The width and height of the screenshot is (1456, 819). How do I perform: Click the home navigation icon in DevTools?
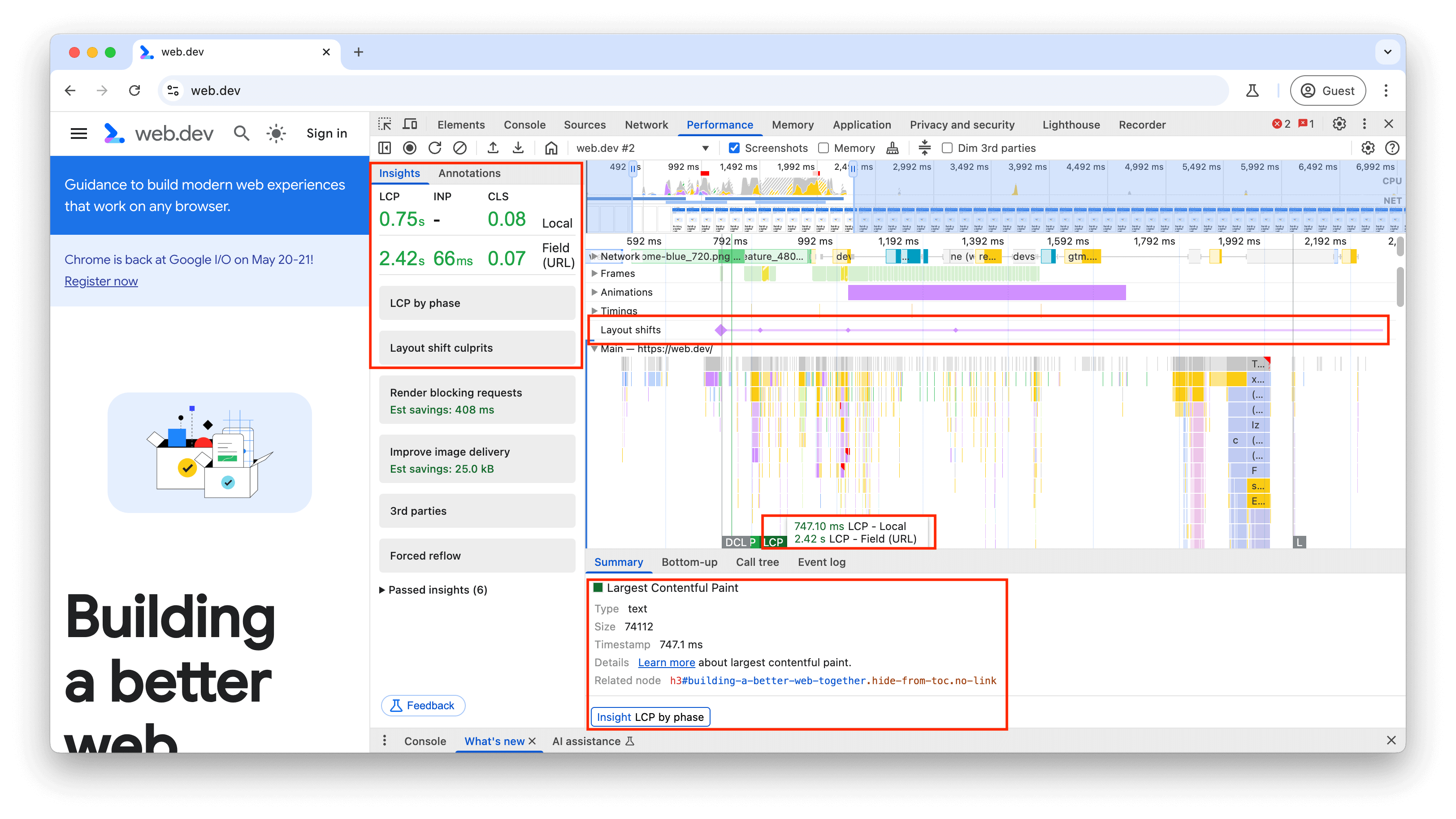click(550, 148)
